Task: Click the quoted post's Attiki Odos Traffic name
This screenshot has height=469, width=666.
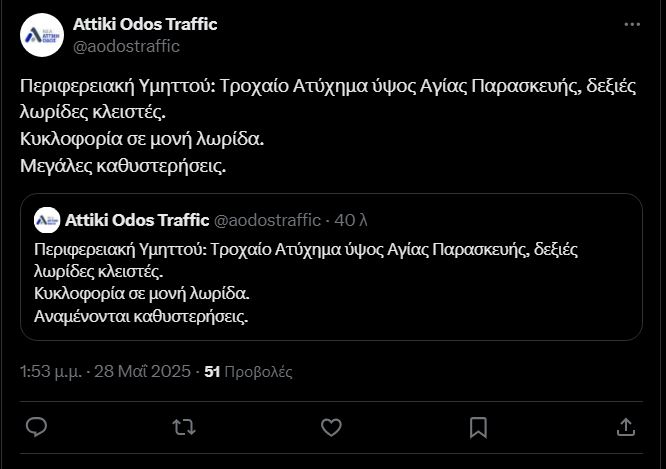Action: pyautogui.click(x=137, y=219)
